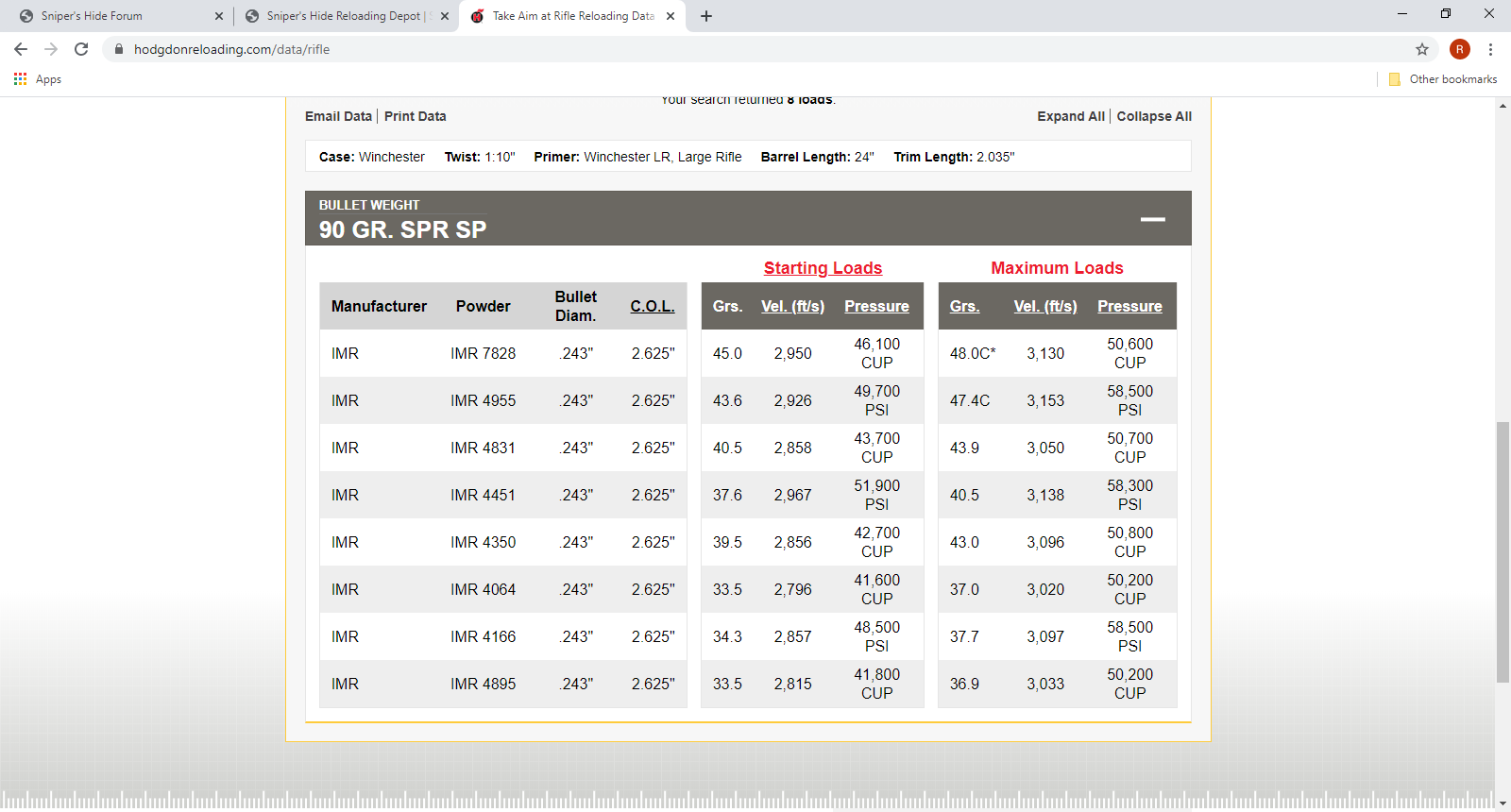Close the Sniper's Hide Reloading Depot tab

coord(445,16)
